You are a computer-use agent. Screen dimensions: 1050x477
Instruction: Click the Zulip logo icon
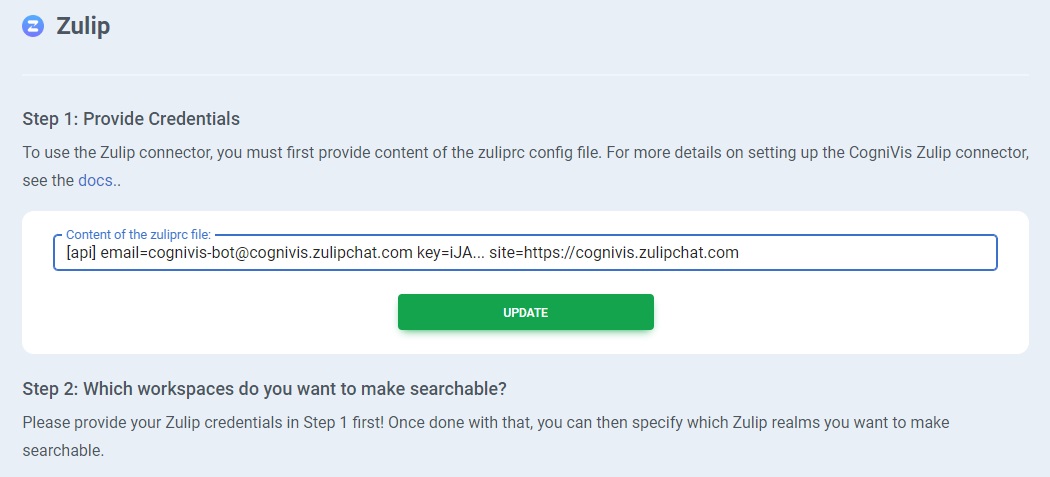click(33, 27)
